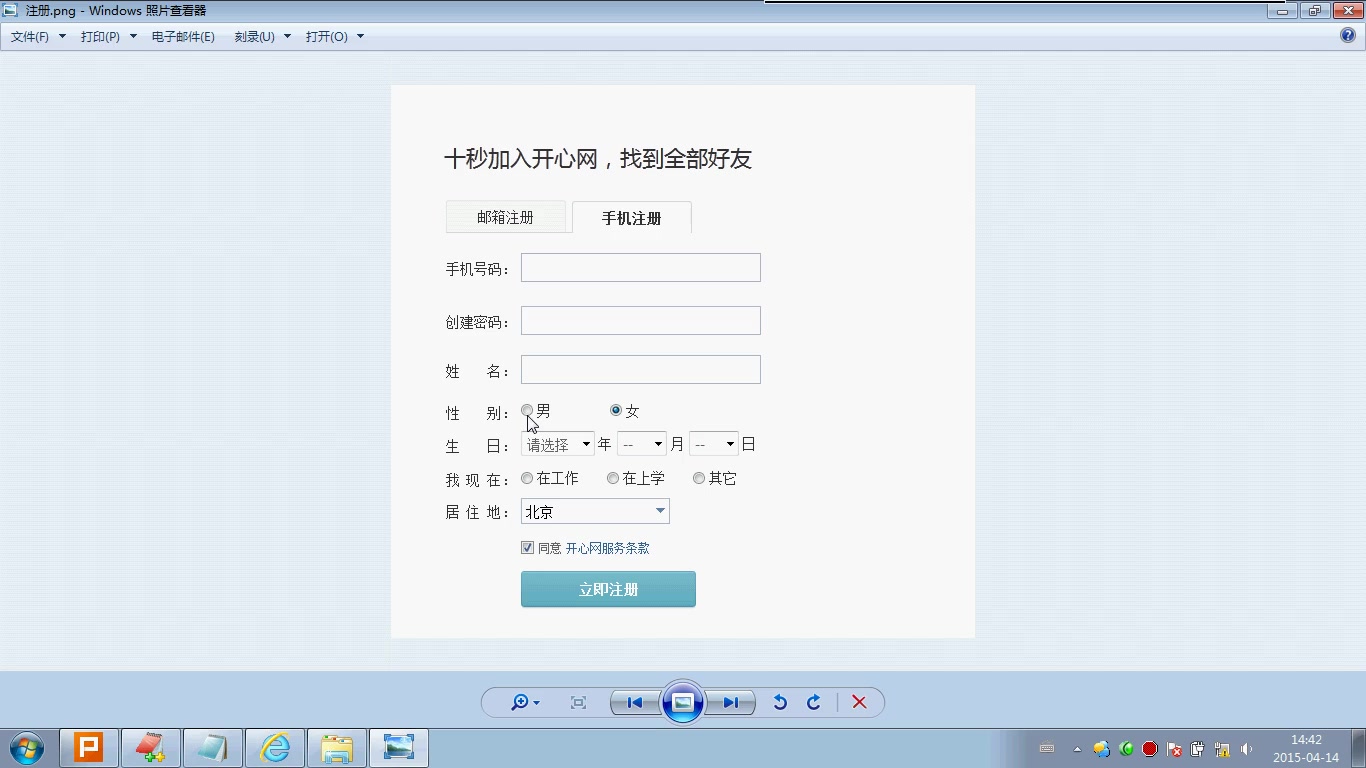Click the volume speaker tray icon
Image resolution: width=1366 pixels, height=768 pixels.
[x=1246, y=748]
